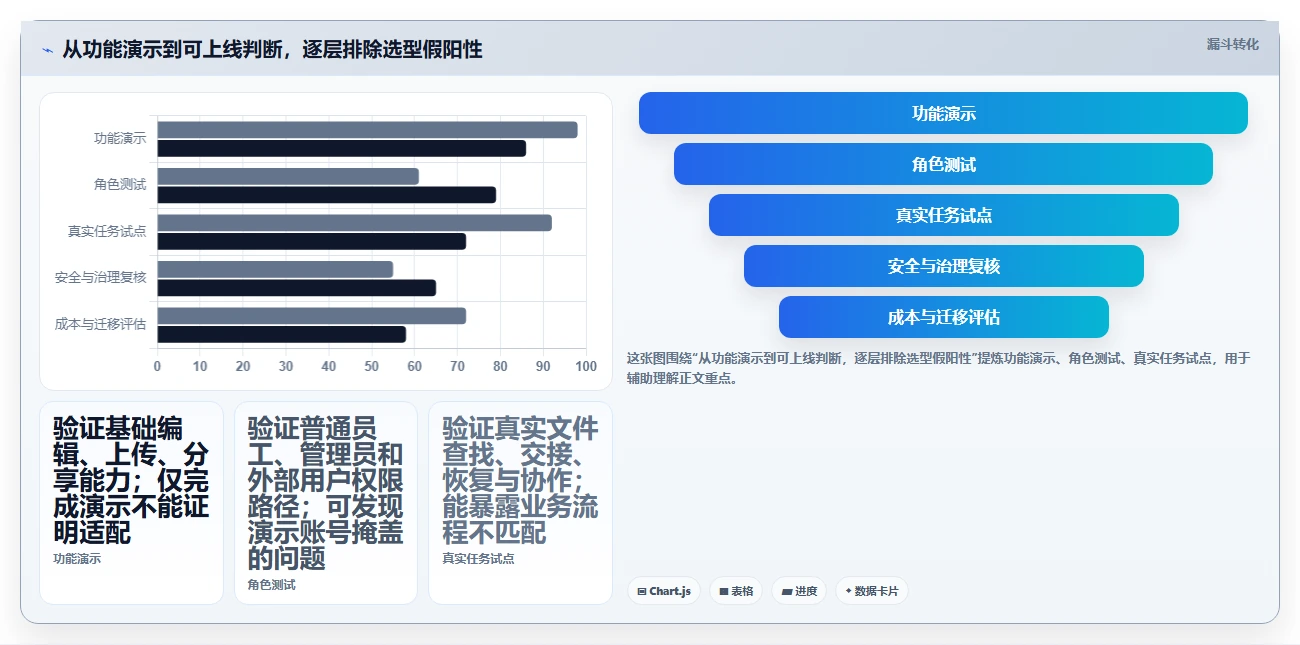Click the x-axis value 30
The width and height of the screenshot is (1300, 645).
[286, 366]
